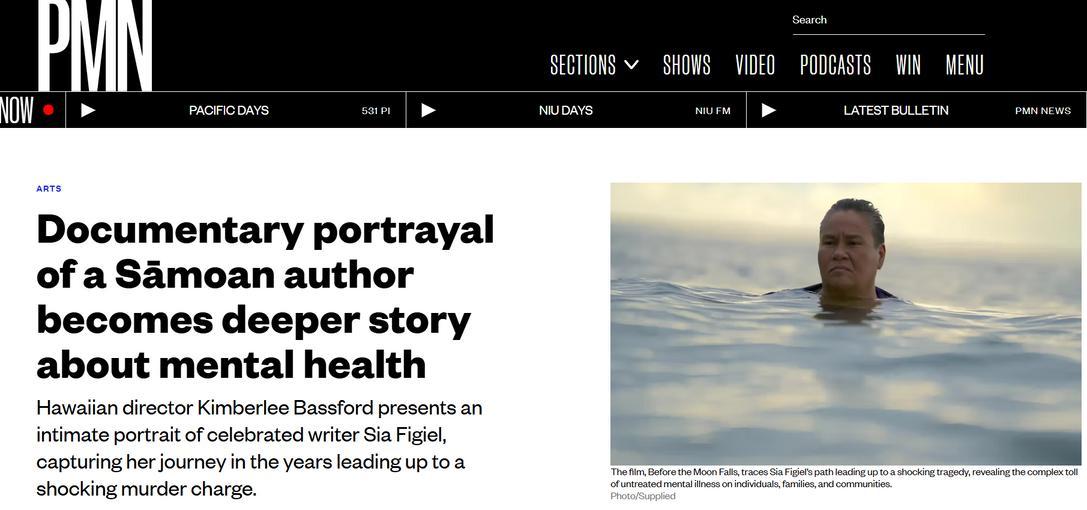Click the Now live label
The width and height of the screenshot is (1087, 510).
click(x=17, y=110)
